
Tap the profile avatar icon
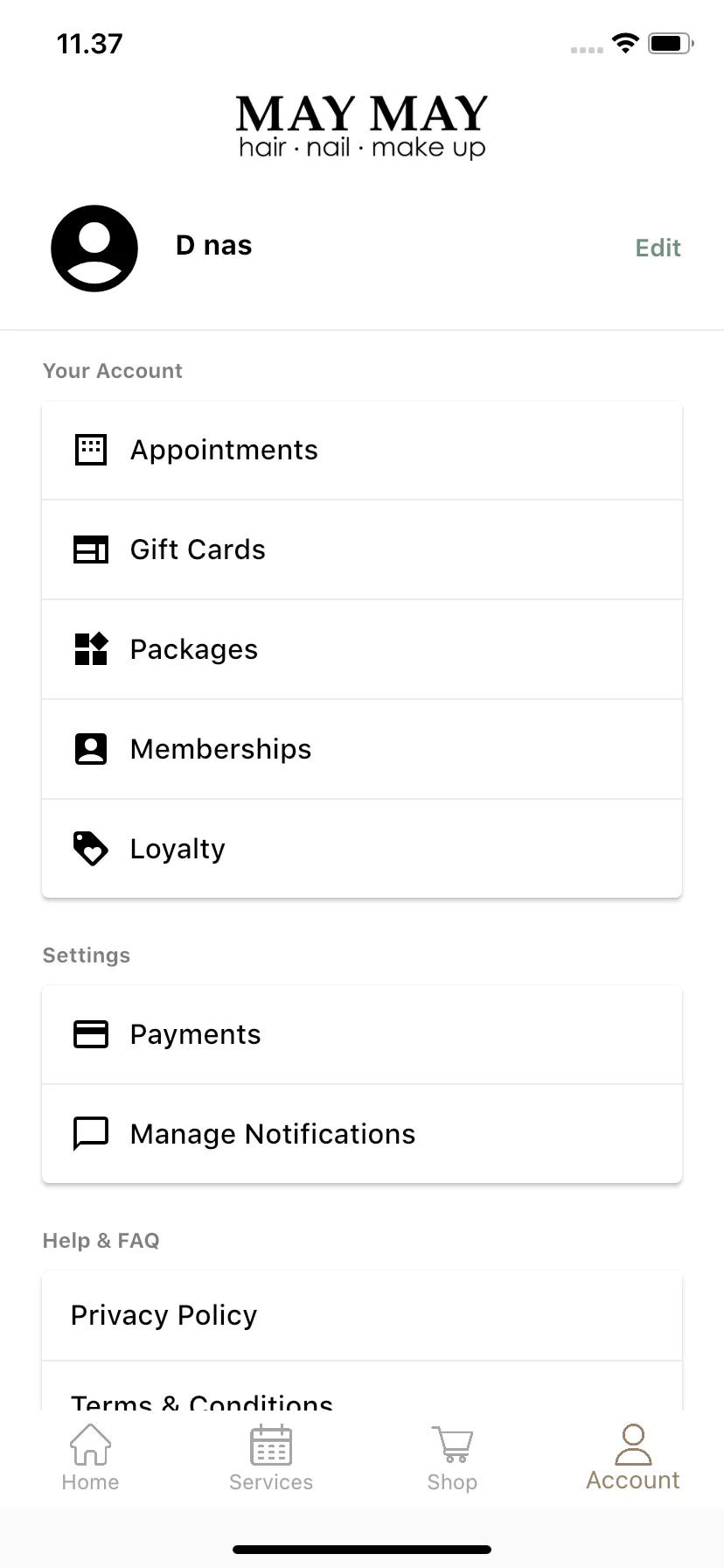coord(94,248)
